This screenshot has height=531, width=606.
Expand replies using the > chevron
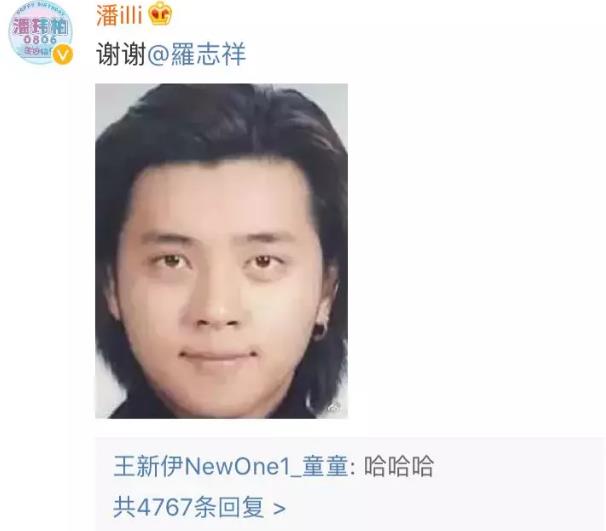pos(279,509)
